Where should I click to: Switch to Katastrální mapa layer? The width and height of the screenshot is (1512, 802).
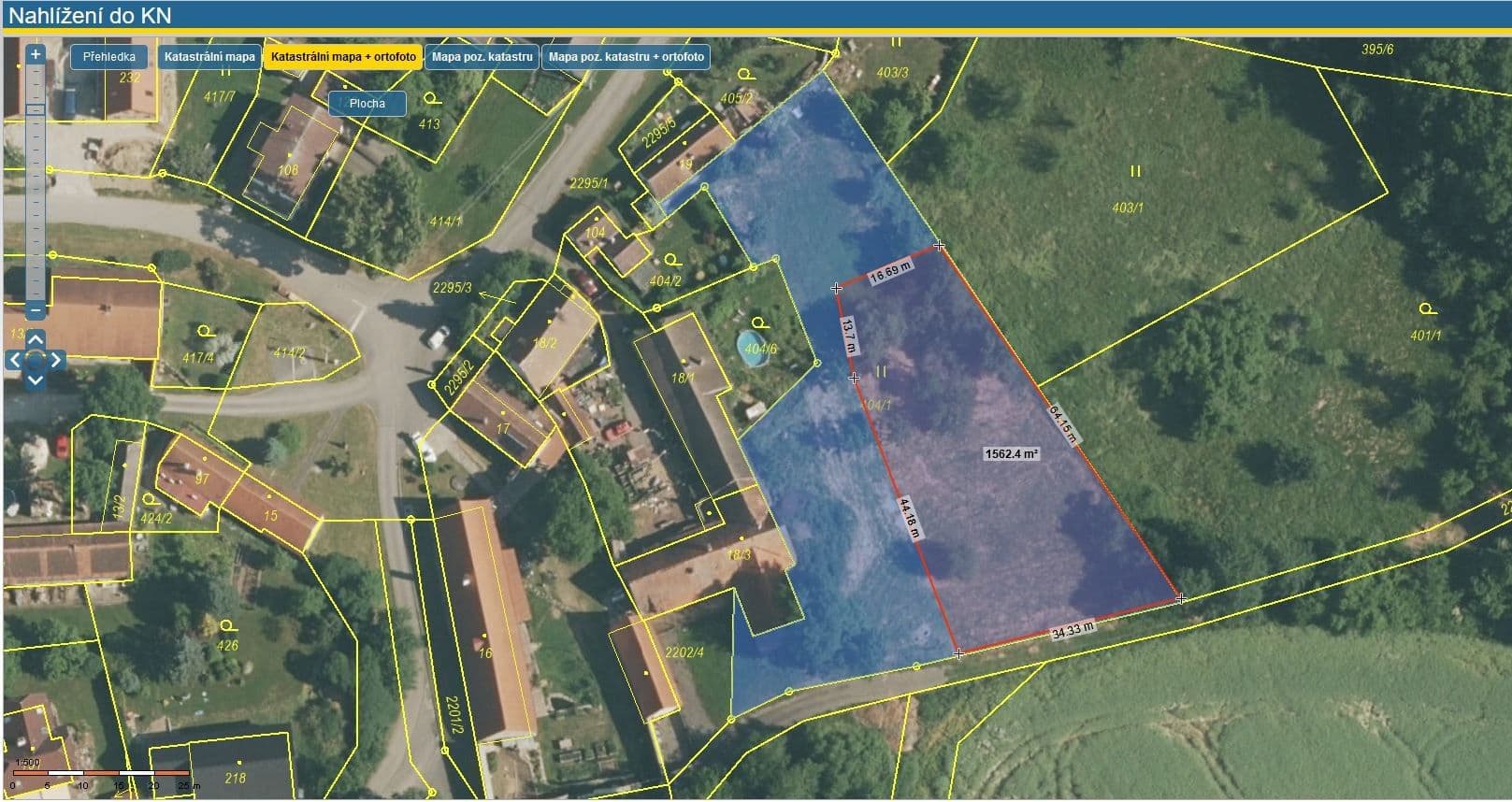(x=209, y=57)
